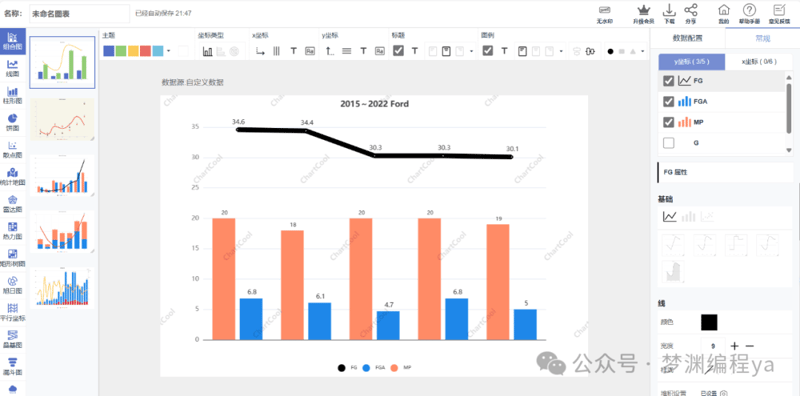This screenshot has width=800, height=396.
Task: Click the download (下载) icon
Action: coord(669,11)
